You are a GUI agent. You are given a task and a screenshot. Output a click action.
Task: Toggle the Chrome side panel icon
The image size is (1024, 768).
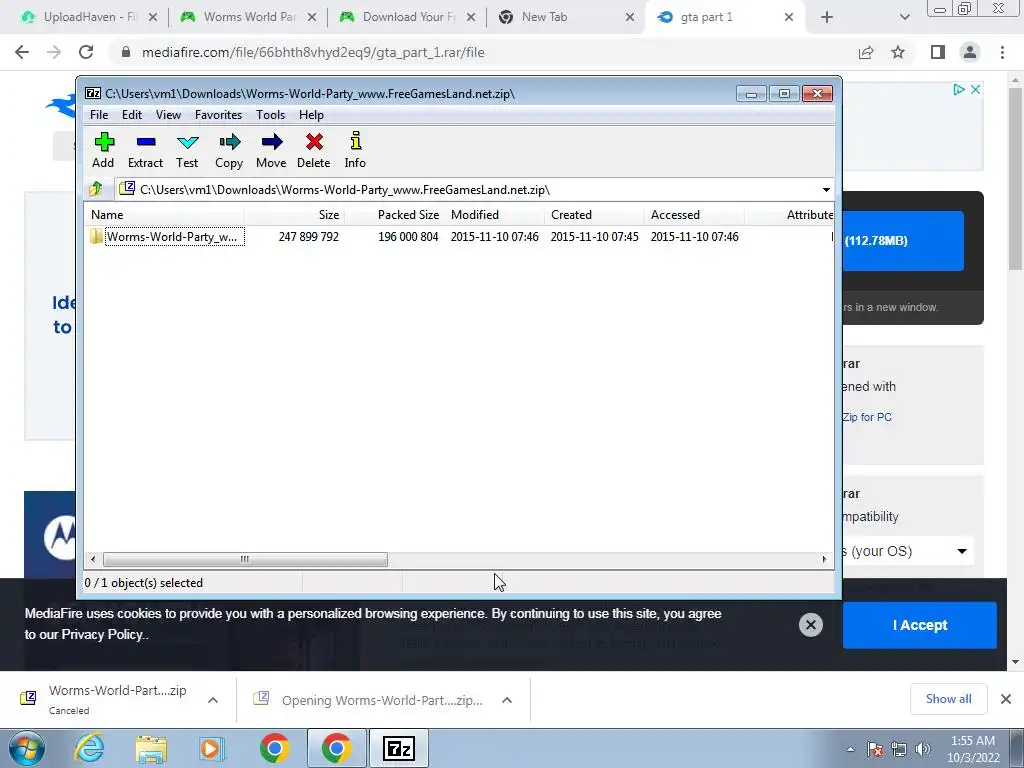[x=938, y=52]
